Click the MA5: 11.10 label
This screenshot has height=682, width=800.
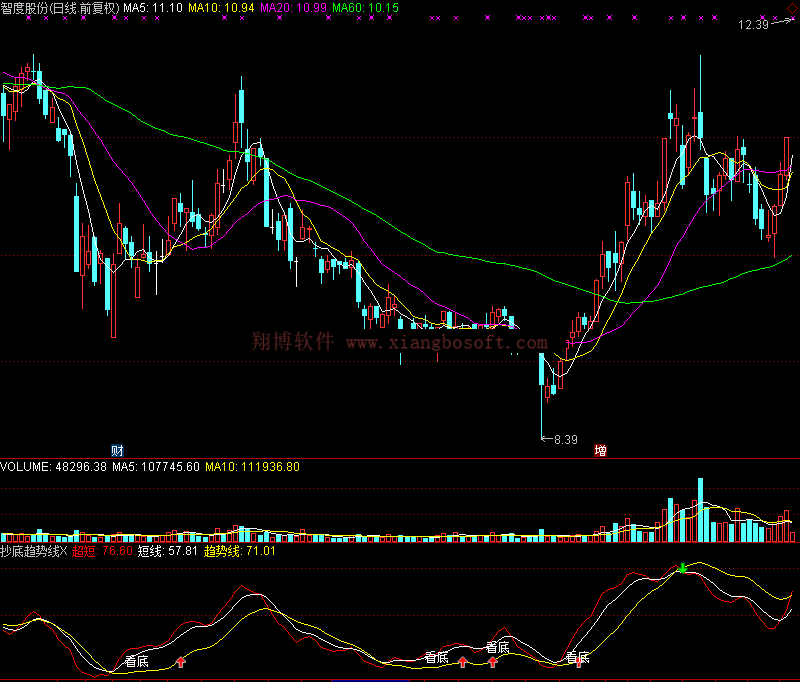[x=153, y=8]
